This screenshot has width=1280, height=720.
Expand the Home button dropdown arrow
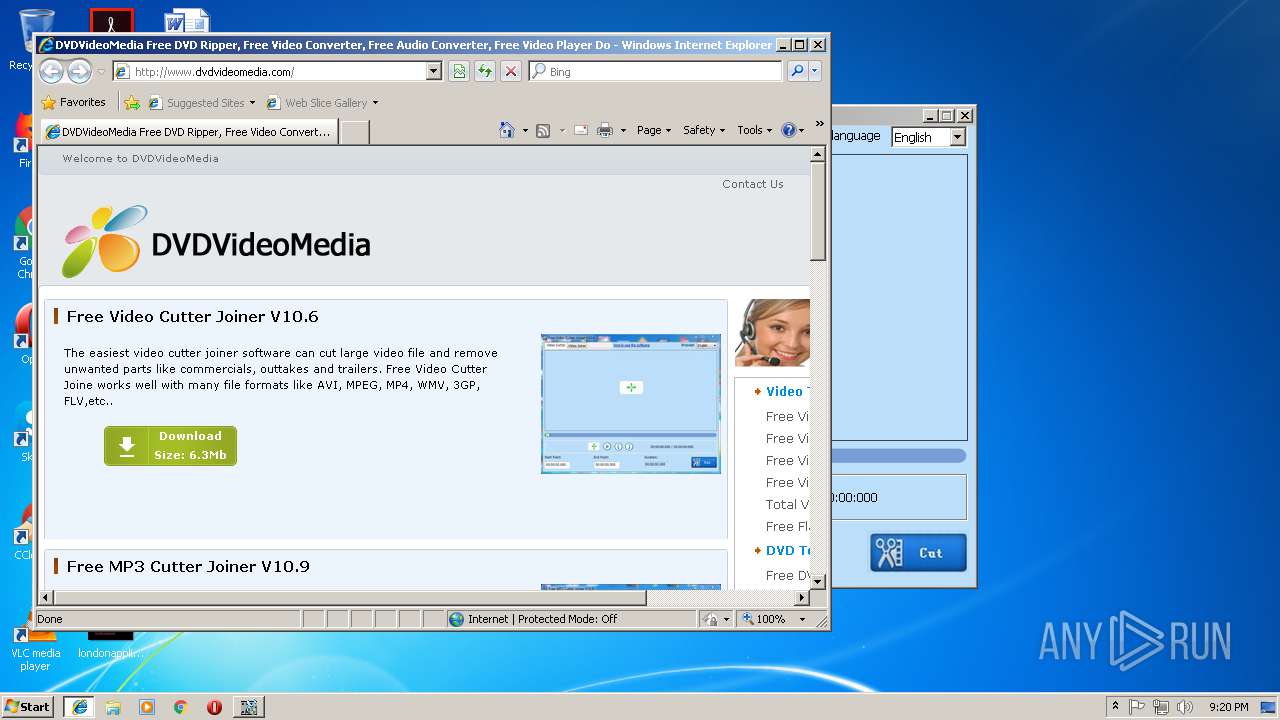click(x=525, y=130)
